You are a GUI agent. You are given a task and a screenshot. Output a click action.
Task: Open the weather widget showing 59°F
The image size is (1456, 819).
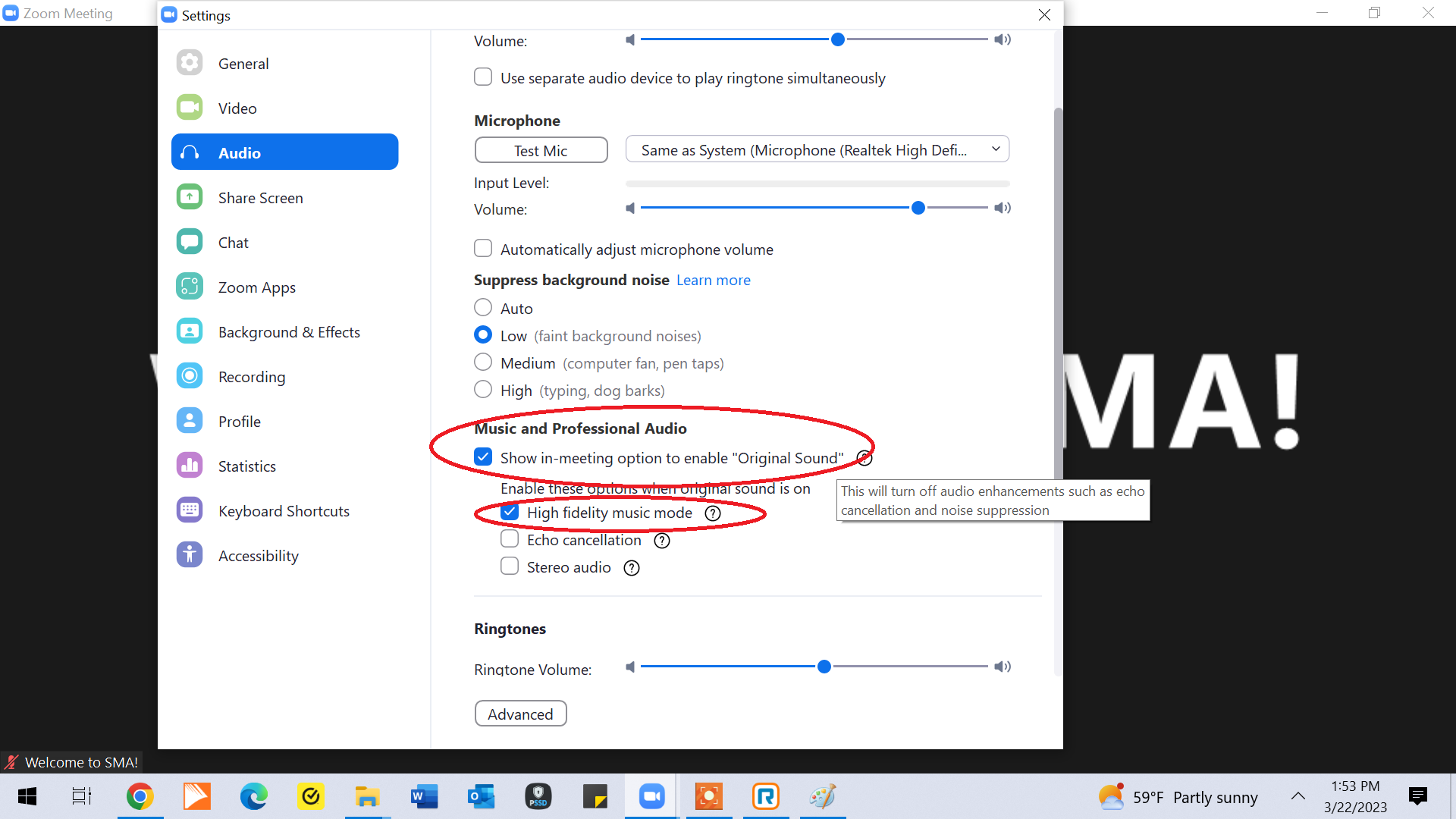1178,797
